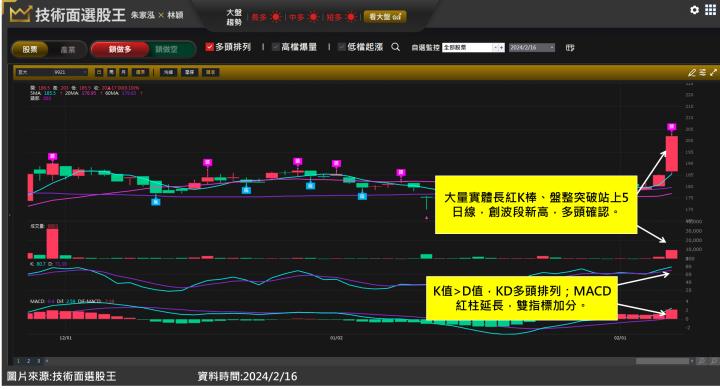The image size is (720, 389).
Task: Click the search magnifier icon
Action: tap(395, 47)
